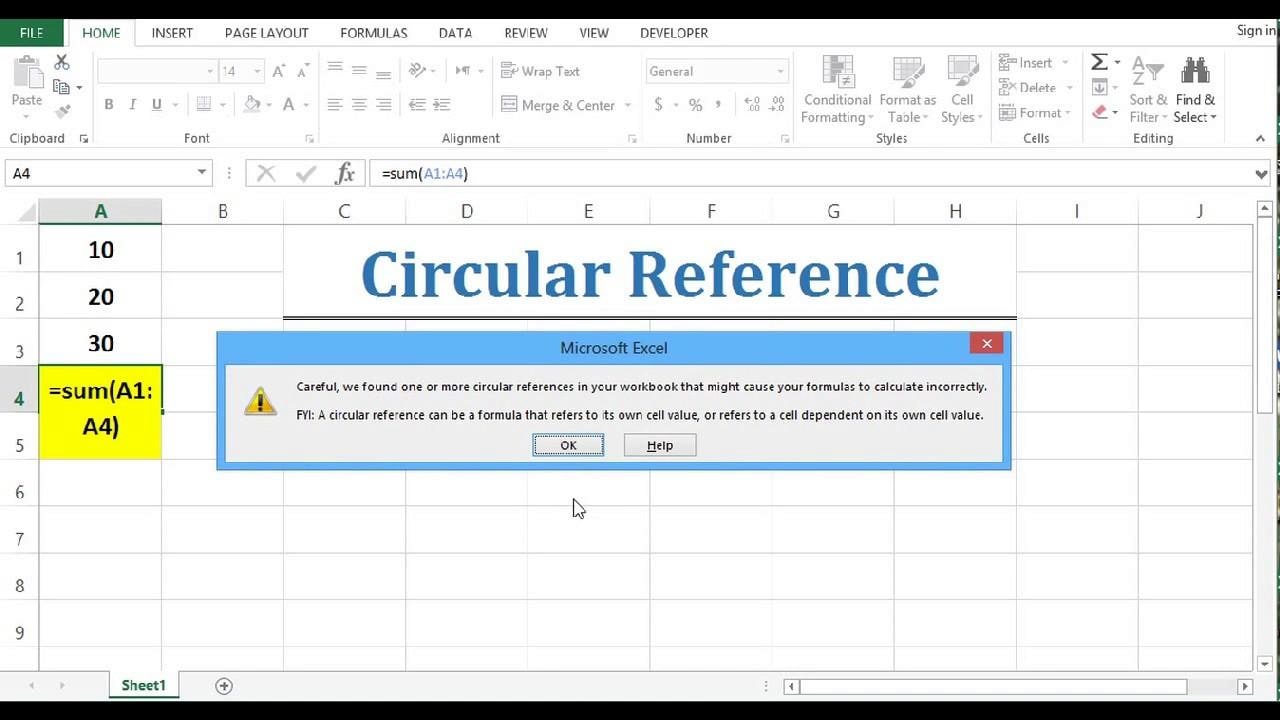Click the Format Painter brush icon
1280x720 pixels.
click(62, 112)
